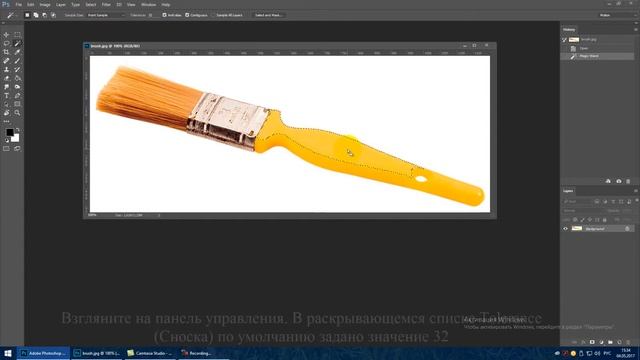Click the Select and Mask button
This screenshot has width=640, height=360.
268,15
